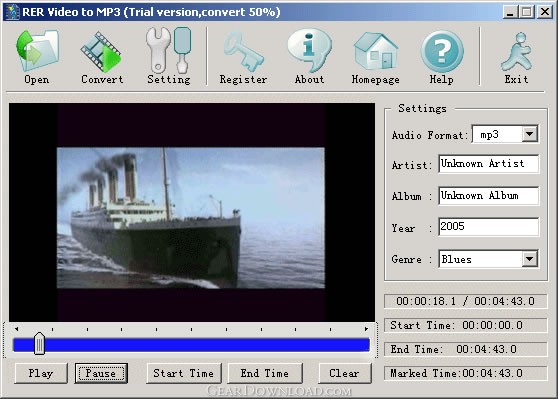Image resolution: width=558 pixels, height=399 pixels.
Task: Open the Setting tools icon
Action: point(169,51)
